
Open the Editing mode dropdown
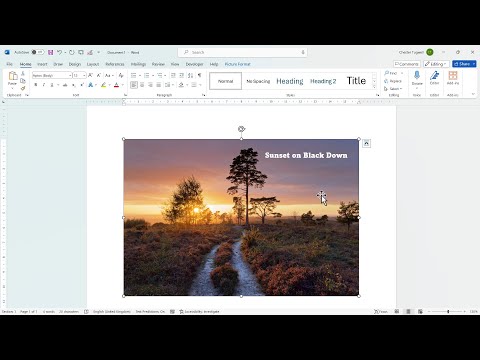pyautogui.click(x=436, y=64)
